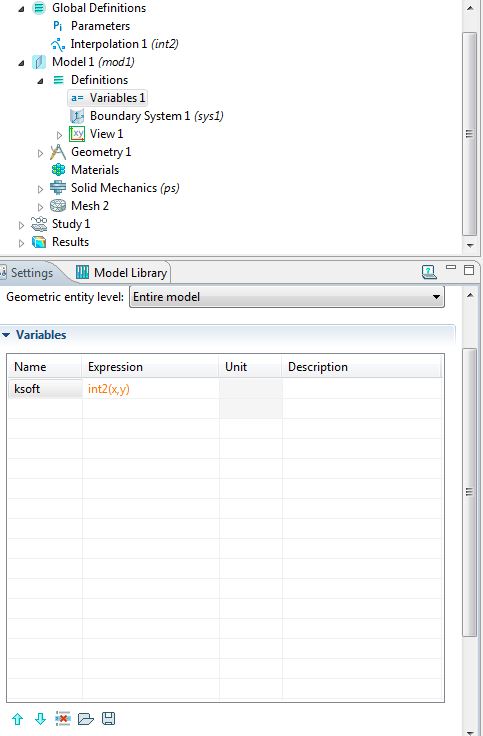Select the Parameters node
The width and height of the screenshot is (483, 736).
tap(91, 26)
